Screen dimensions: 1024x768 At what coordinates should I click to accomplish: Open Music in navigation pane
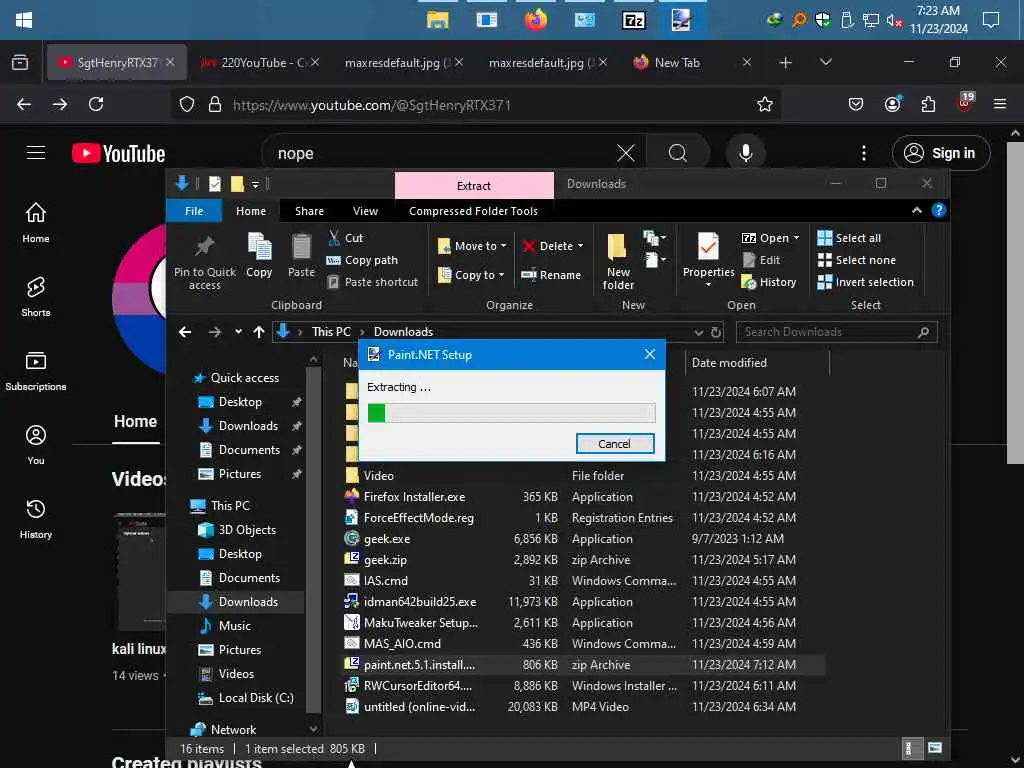[234, 626]
